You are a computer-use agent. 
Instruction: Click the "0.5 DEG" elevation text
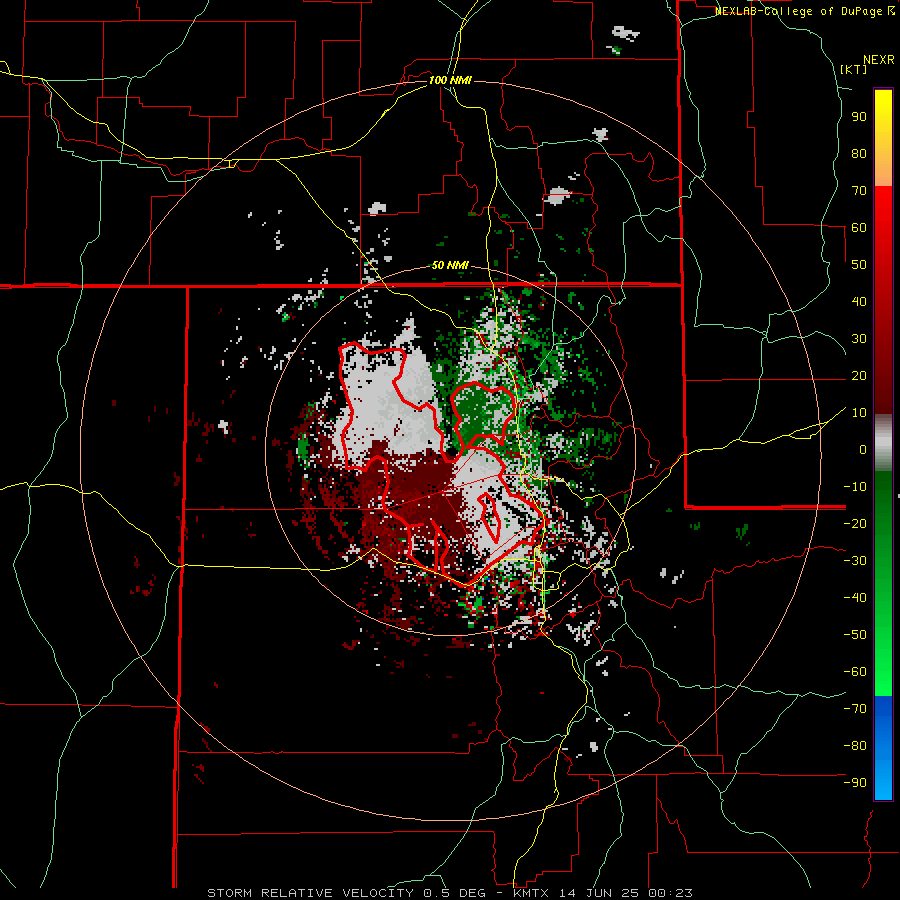point(455,893)
